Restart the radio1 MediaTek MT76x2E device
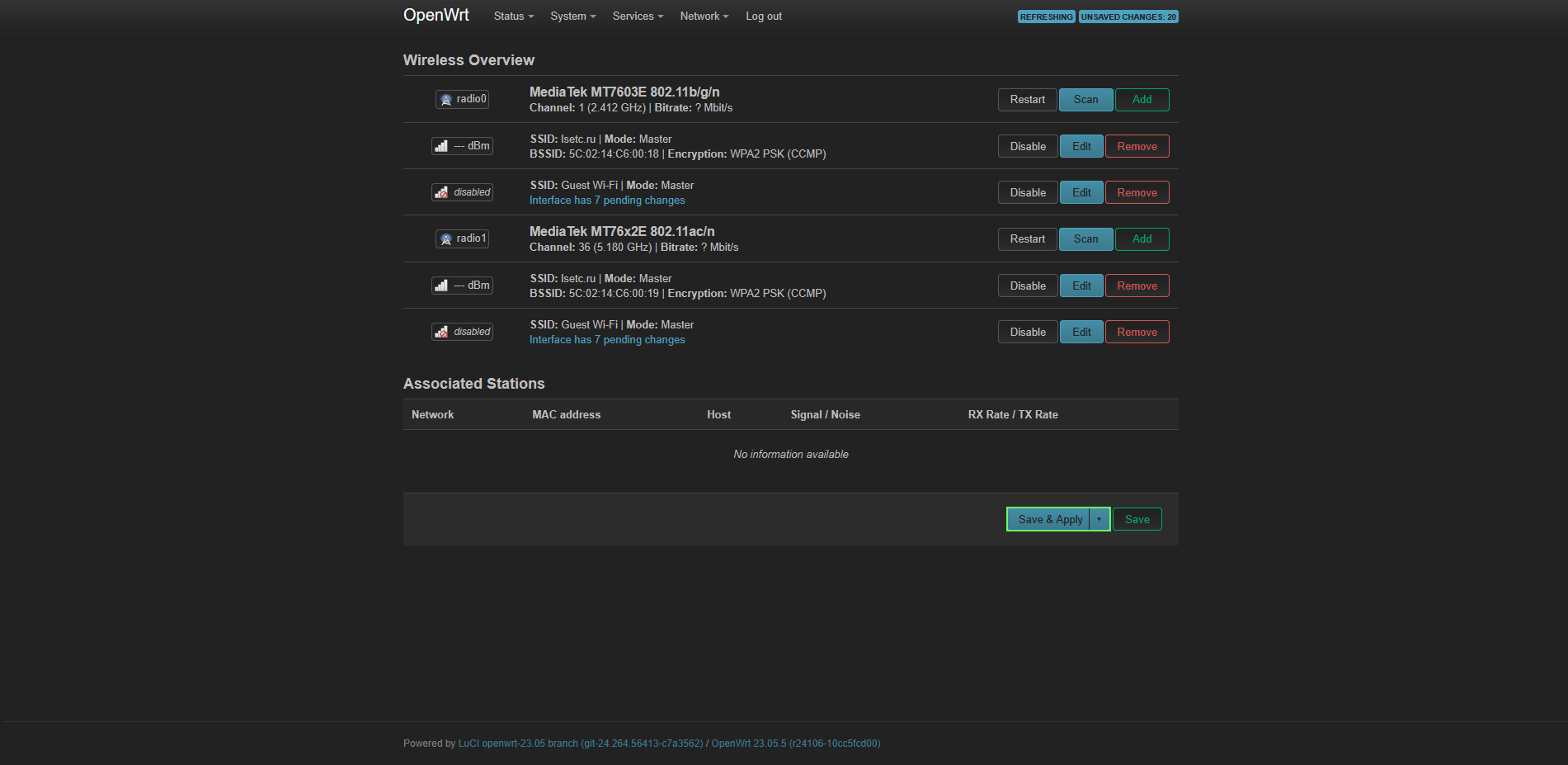The width and height of the screenshot is (1568, 765). click(x=1027, y=238)
